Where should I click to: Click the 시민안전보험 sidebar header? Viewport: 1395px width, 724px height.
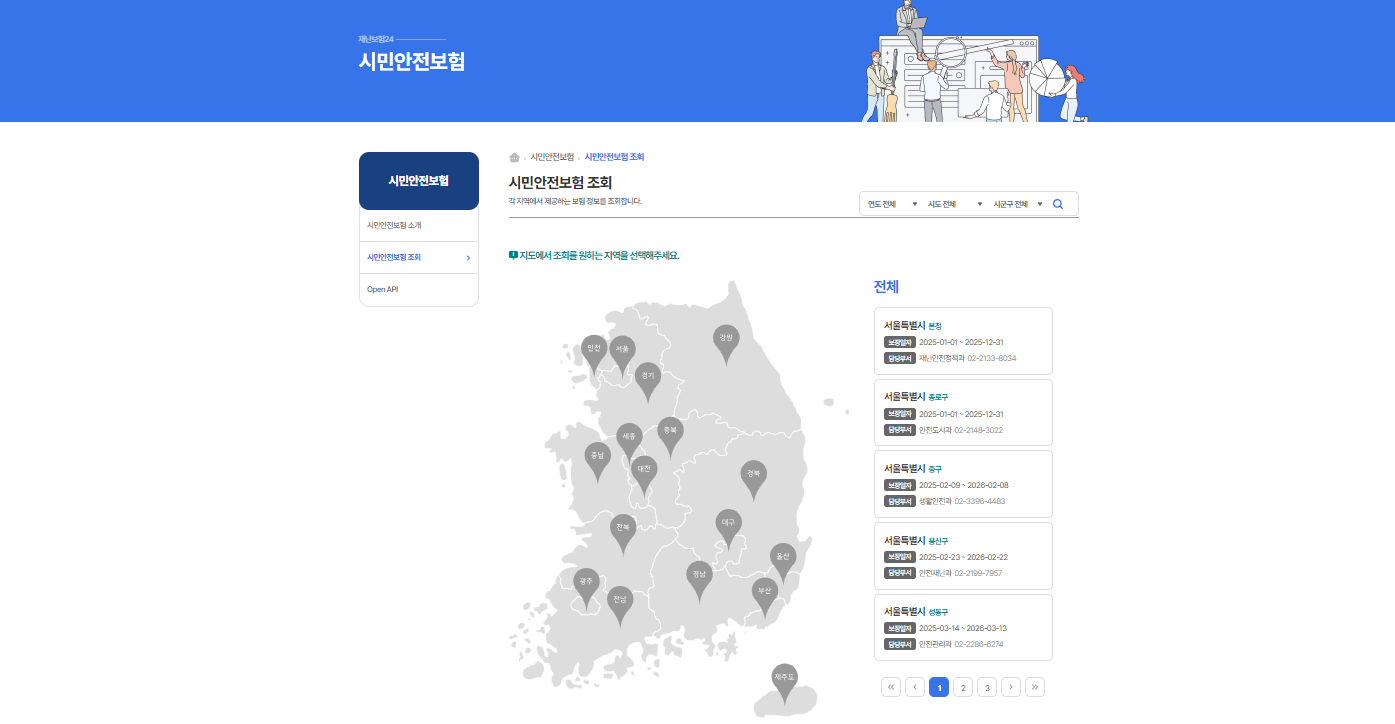419,181
